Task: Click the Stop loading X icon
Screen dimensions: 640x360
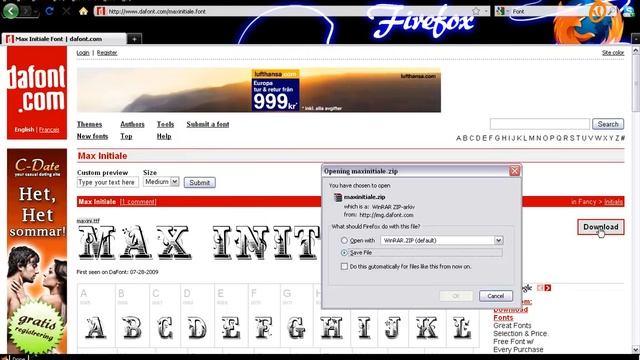Action: [x=66, y=11]
